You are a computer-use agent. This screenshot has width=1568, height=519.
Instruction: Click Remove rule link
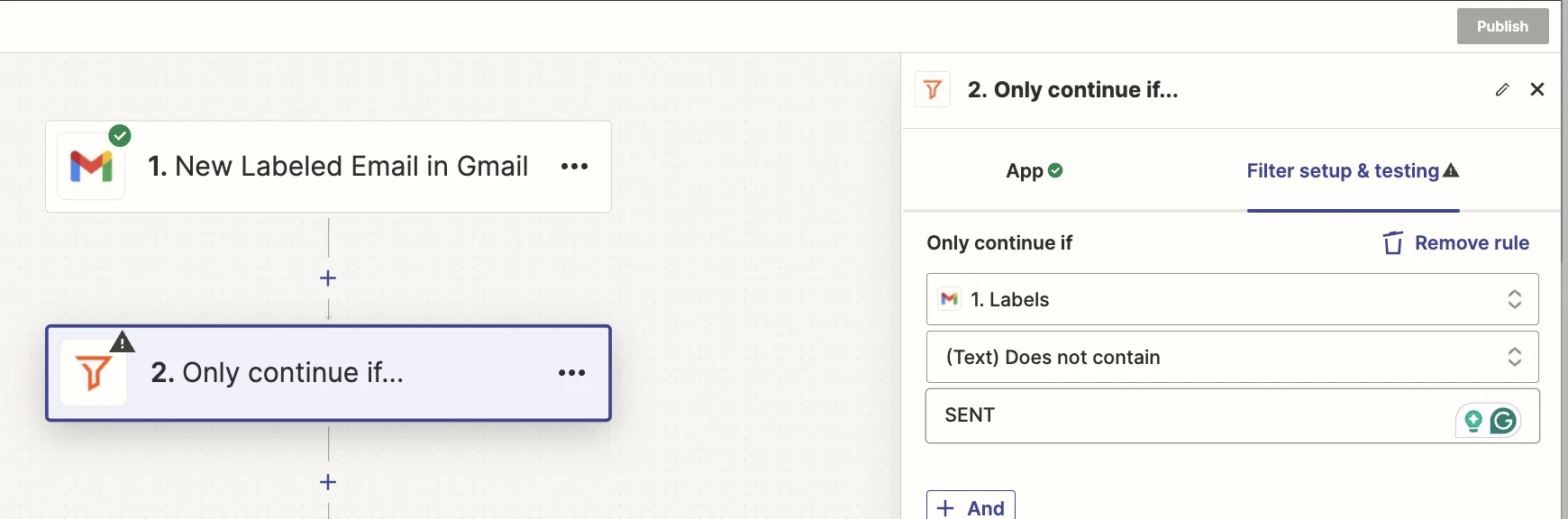click(x=1472, y=243)
